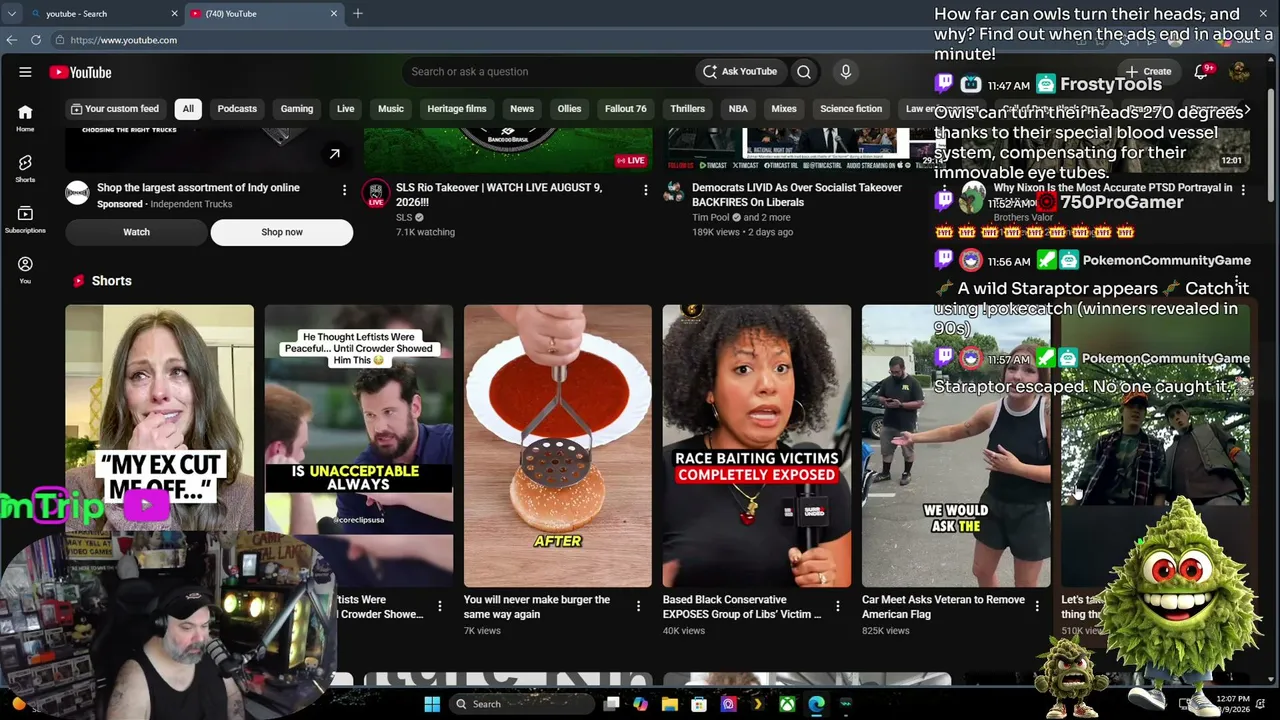Click the YouTube logo

tap(80, 72)
